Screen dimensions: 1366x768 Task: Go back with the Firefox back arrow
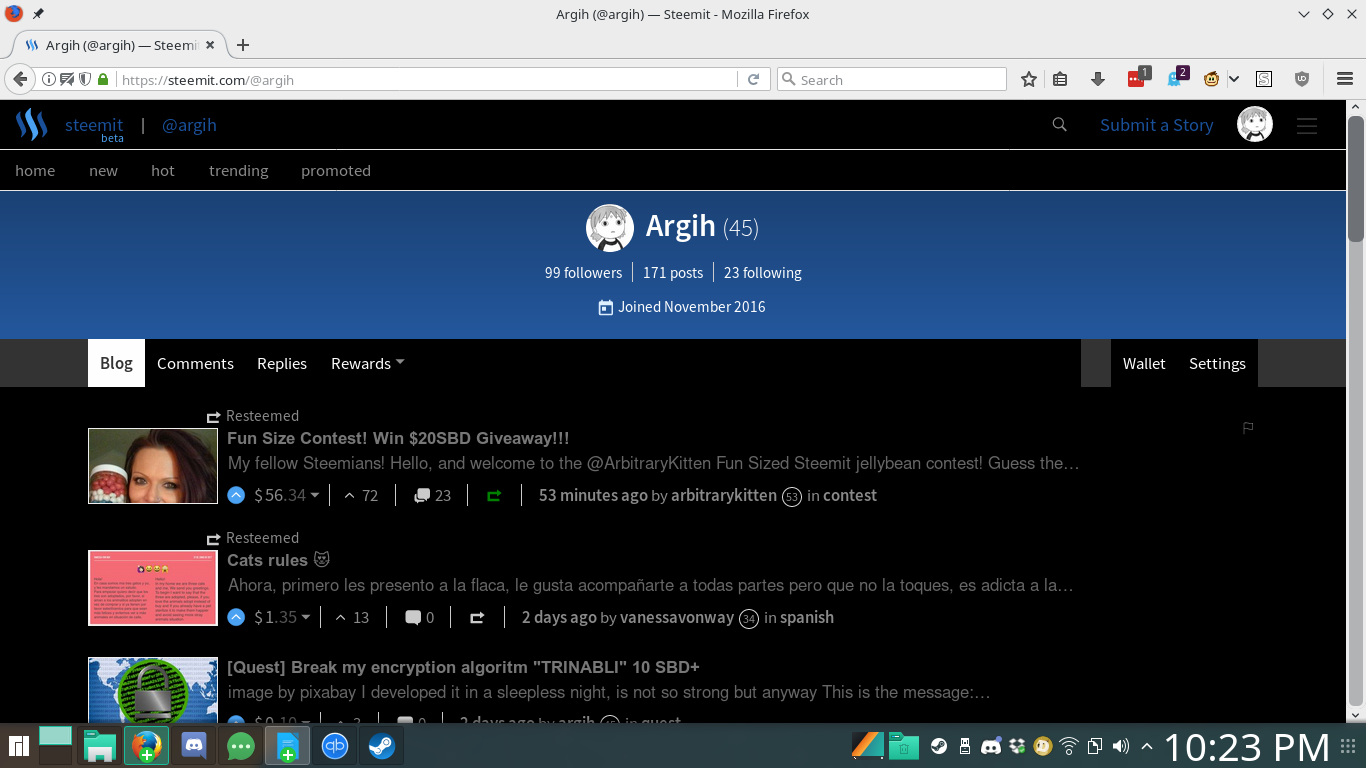(x=19, y=79)
